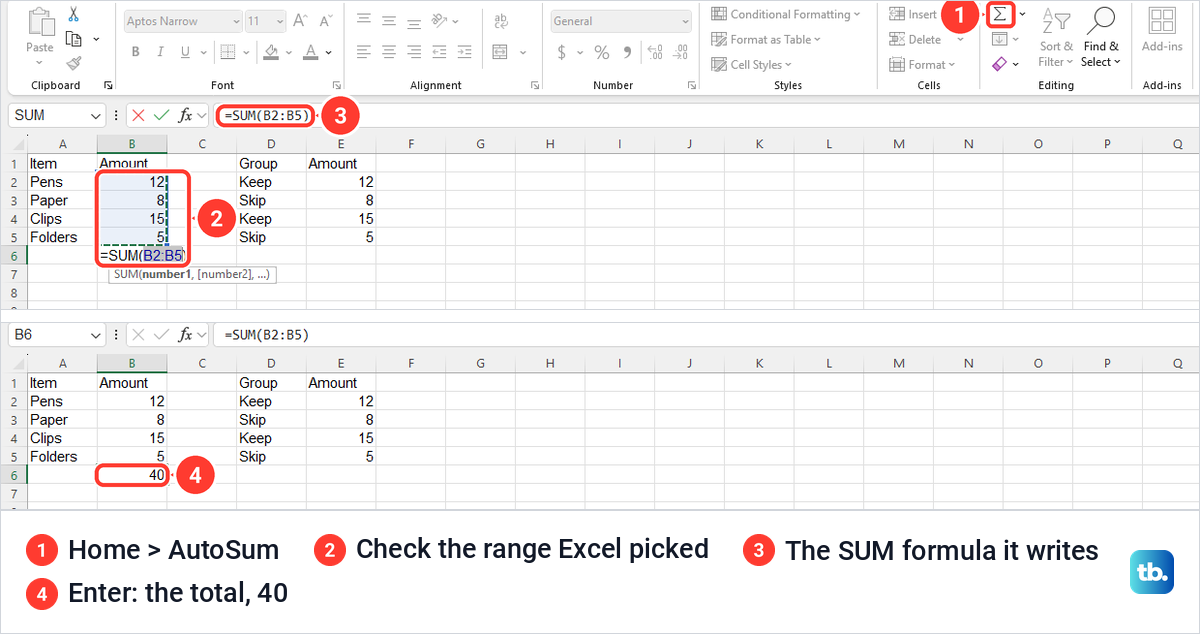Screen dimensions: 1200x634
Task: Expand the Merge & Center dropdown arrow
Action: [523, 52]
